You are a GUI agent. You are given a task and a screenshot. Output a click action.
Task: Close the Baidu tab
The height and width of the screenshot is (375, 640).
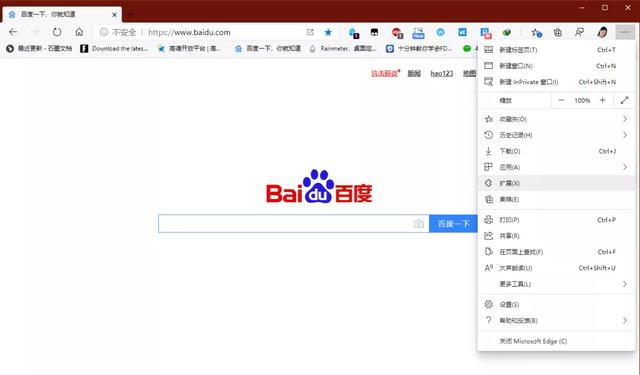coord(114,14)
